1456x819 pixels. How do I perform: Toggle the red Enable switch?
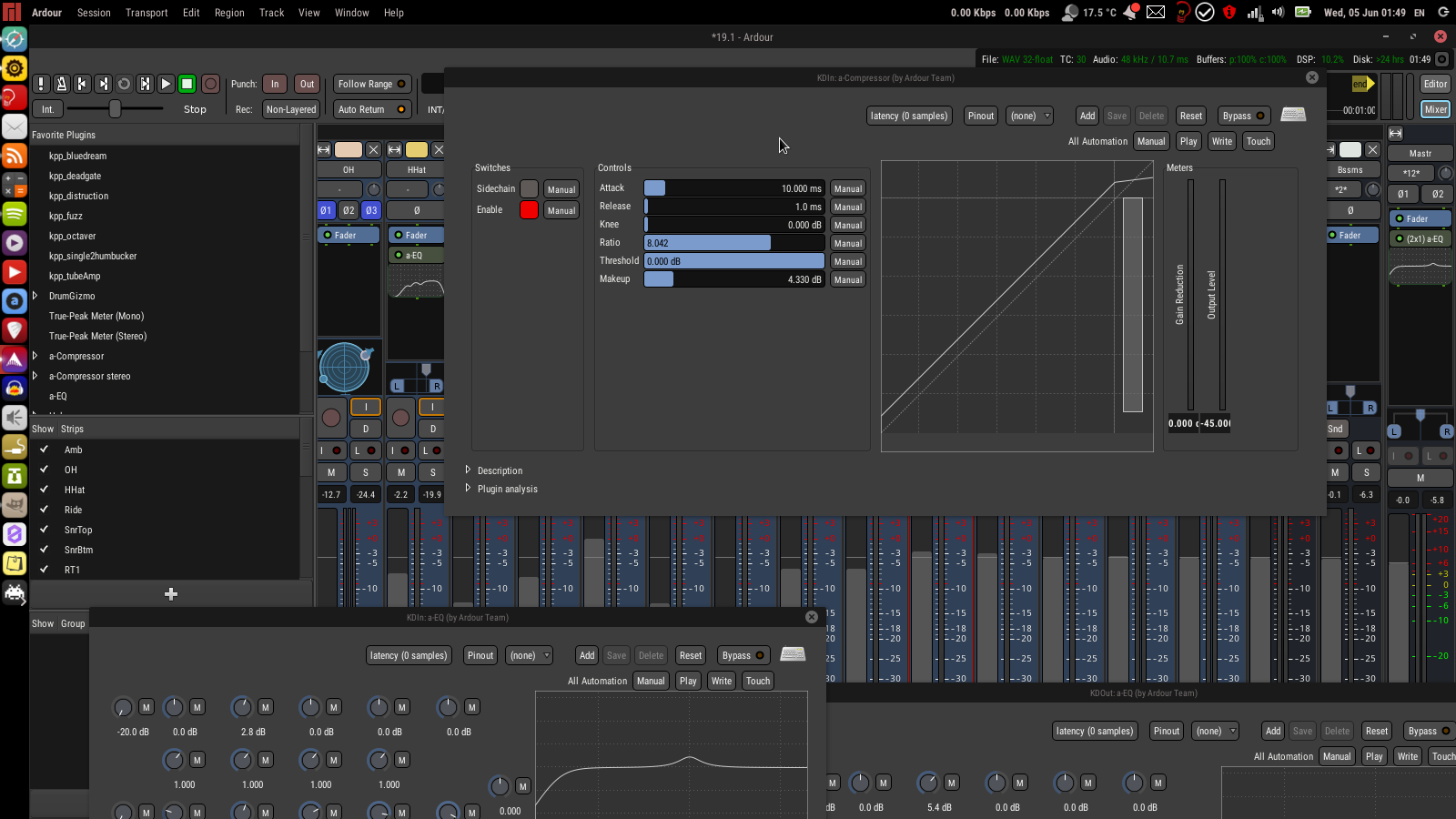[529, 209]
